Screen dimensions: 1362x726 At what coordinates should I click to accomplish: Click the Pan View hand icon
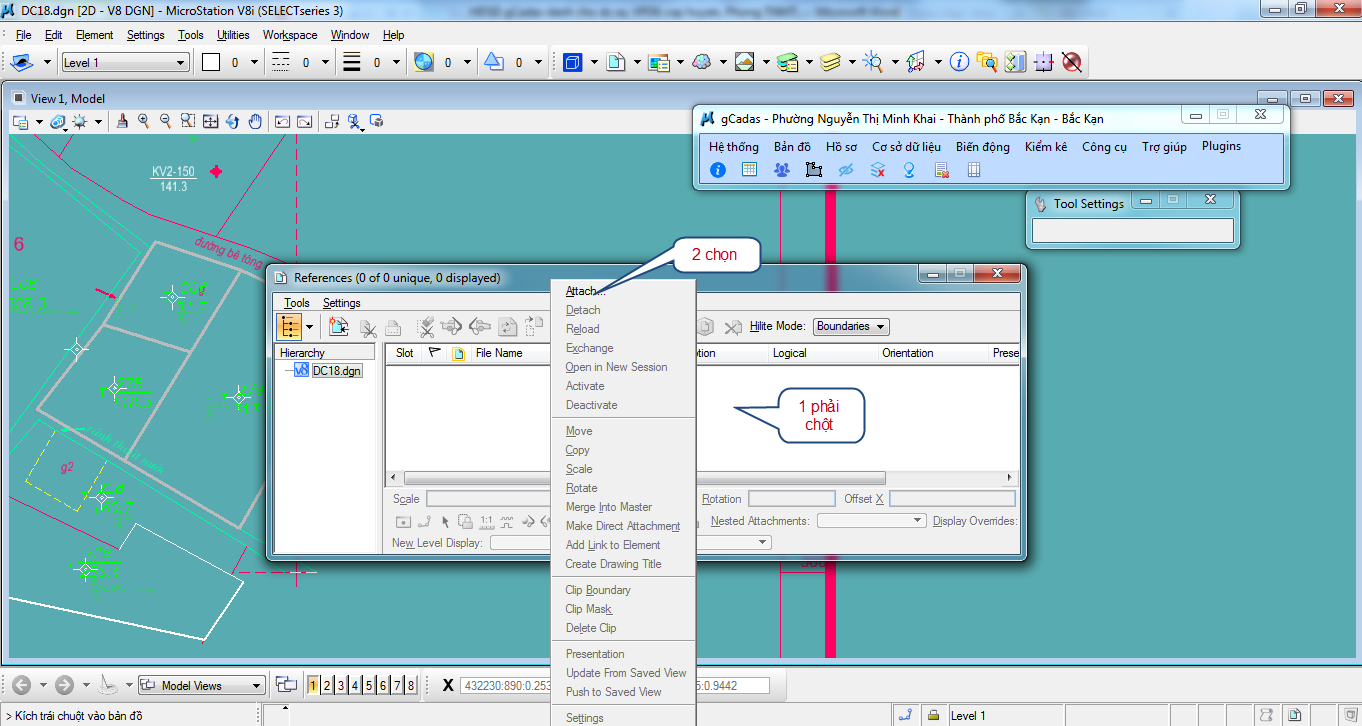coord(255,122)
